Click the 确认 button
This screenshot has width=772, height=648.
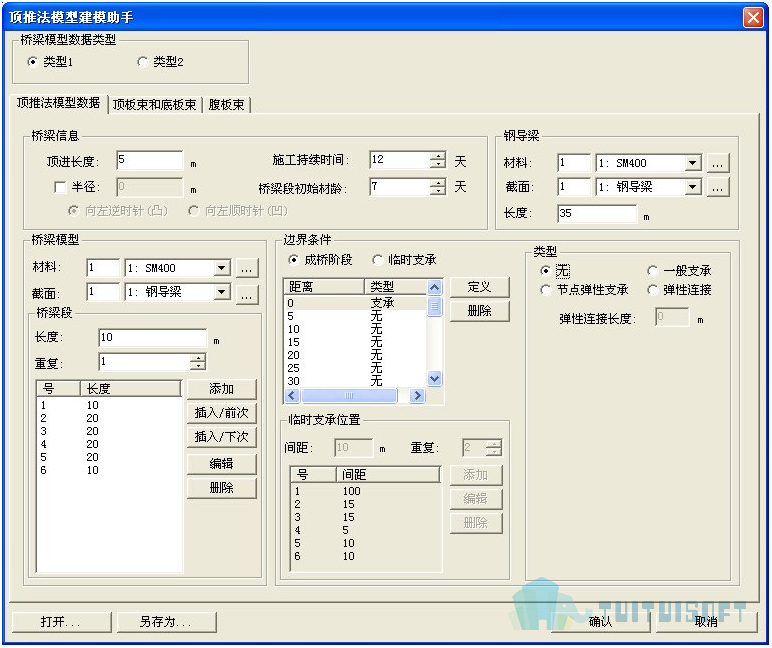[601, 622]
